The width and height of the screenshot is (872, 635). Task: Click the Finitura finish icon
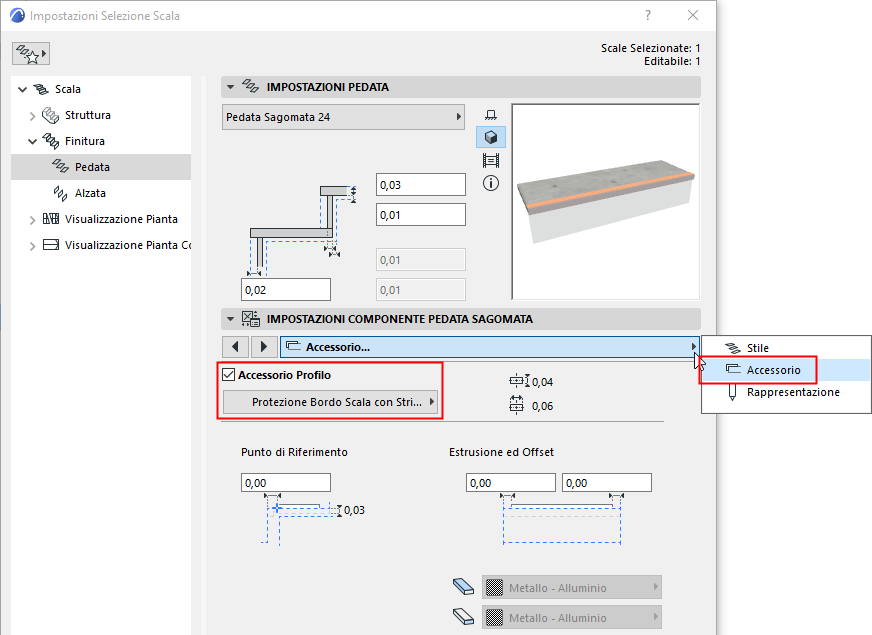pos(51,141)
